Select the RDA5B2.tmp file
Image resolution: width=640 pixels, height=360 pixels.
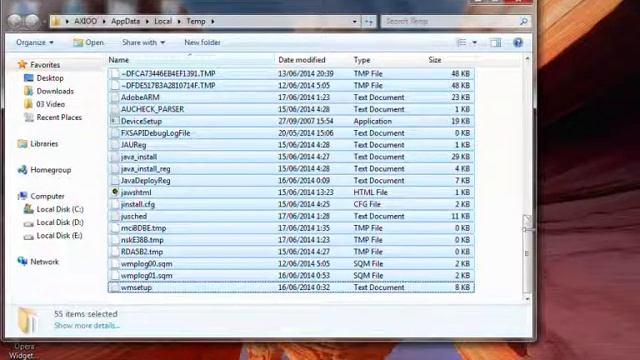291,251
